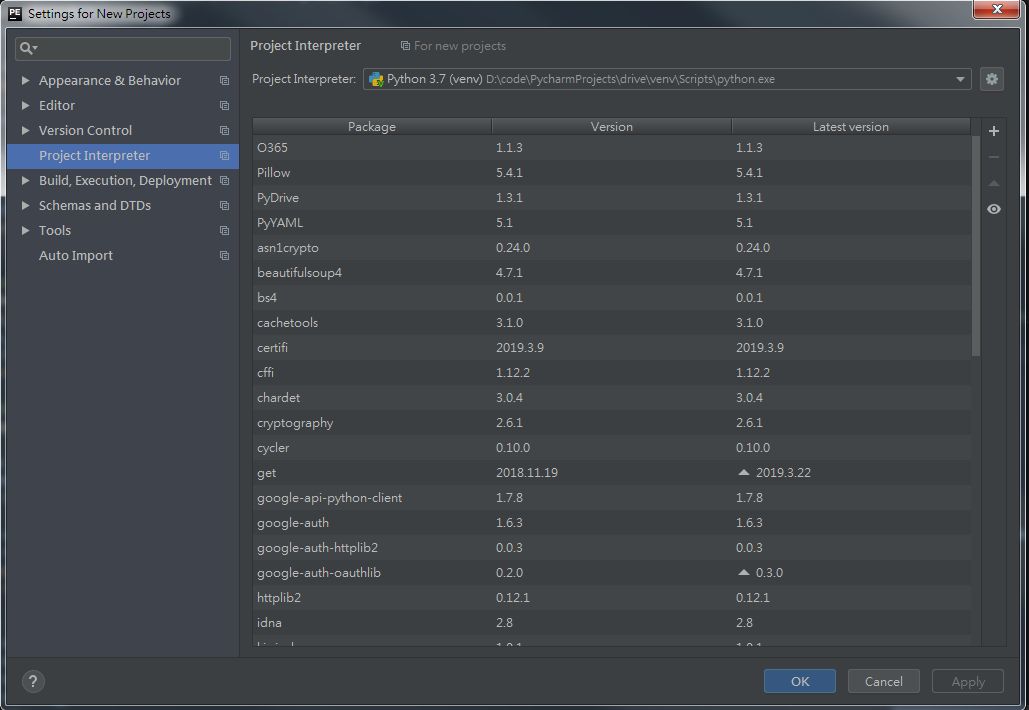Click the interpreter settings gear icon

pyautogui.click(x=991, y=79)
